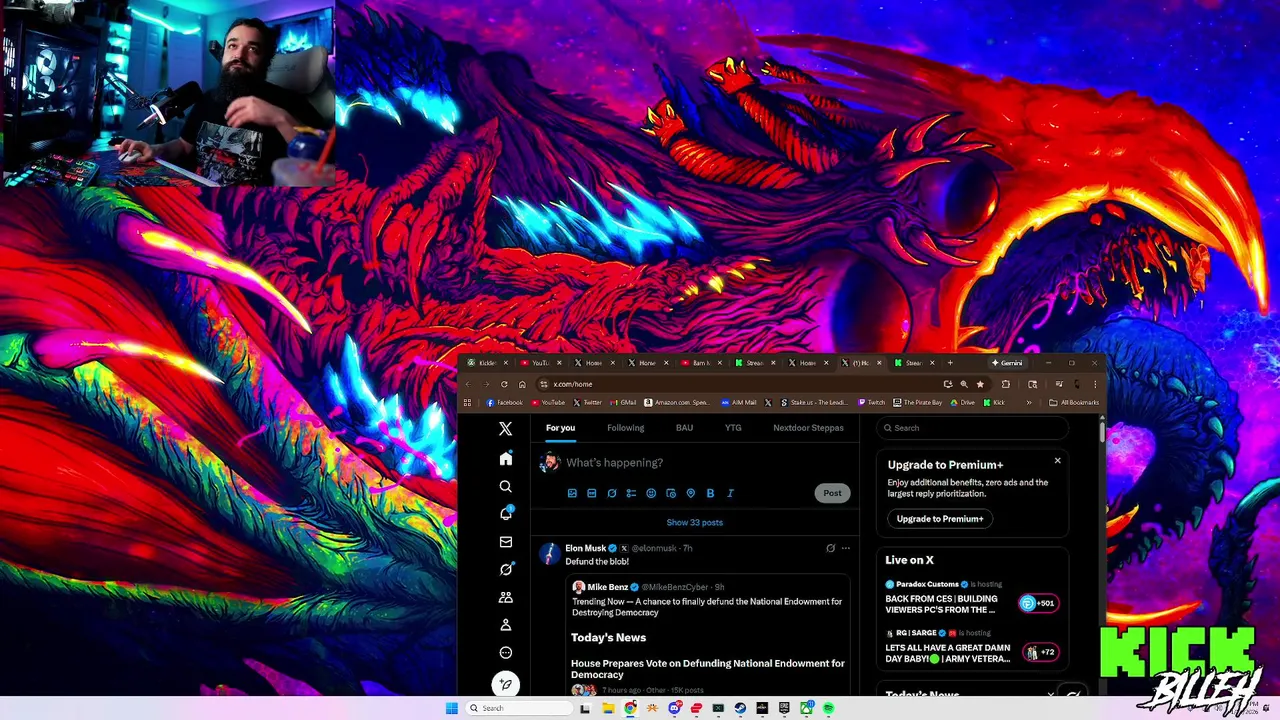
Task: Open Messages envelope icon in sidebar
Action: click(505, 541)
